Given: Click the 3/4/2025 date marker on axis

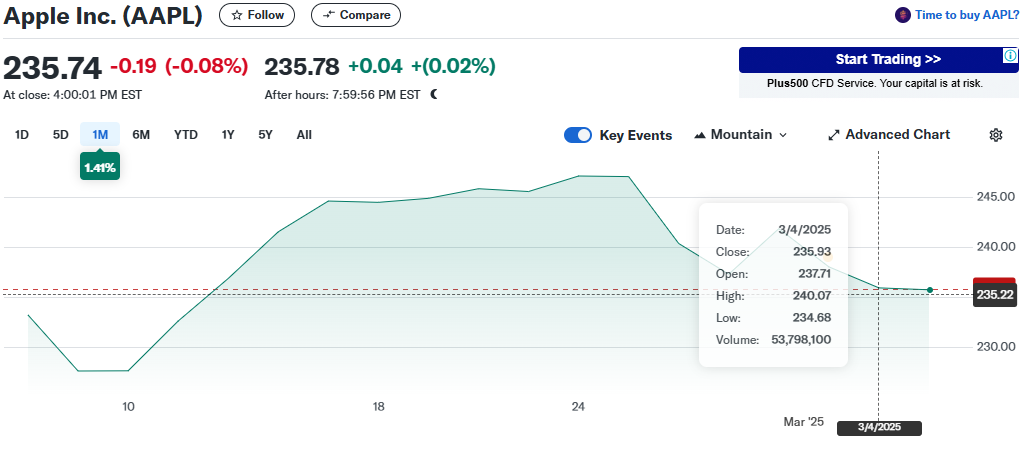Looking at the screenshot, I should click(x=879, y=428).
